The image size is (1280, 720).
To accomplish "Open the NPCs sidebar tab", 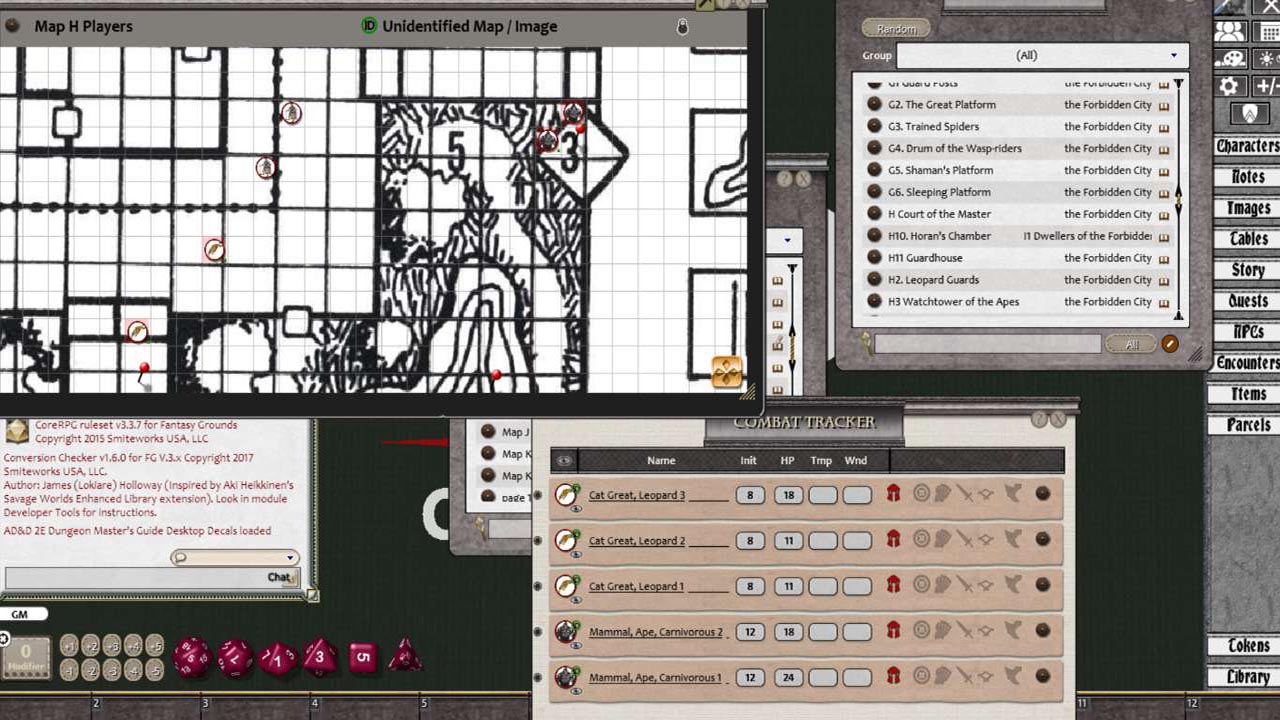I will click(1247, 332).
